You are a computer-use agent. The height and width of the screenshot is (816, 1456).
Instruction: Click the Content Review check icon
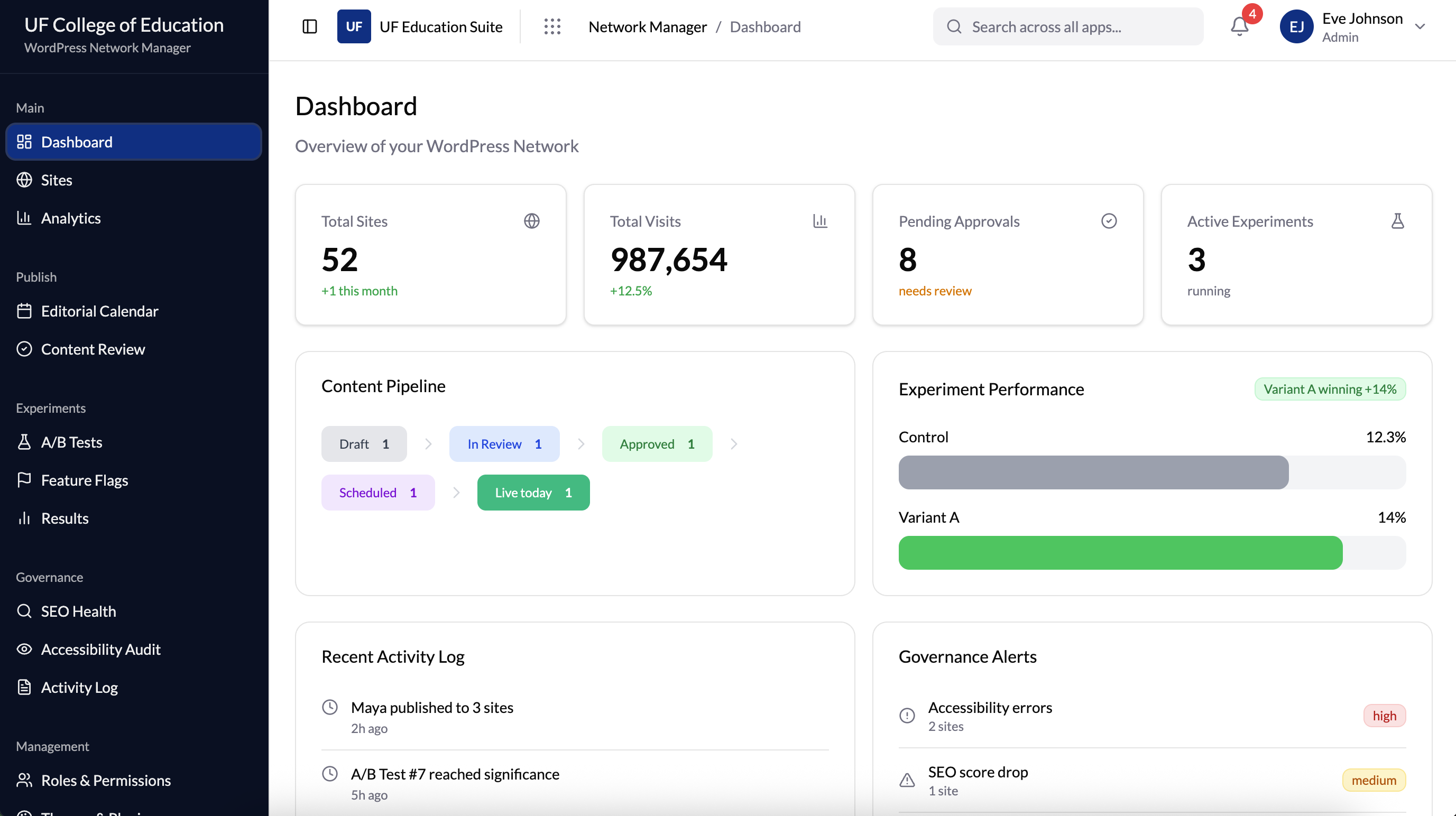coord(24,349)
